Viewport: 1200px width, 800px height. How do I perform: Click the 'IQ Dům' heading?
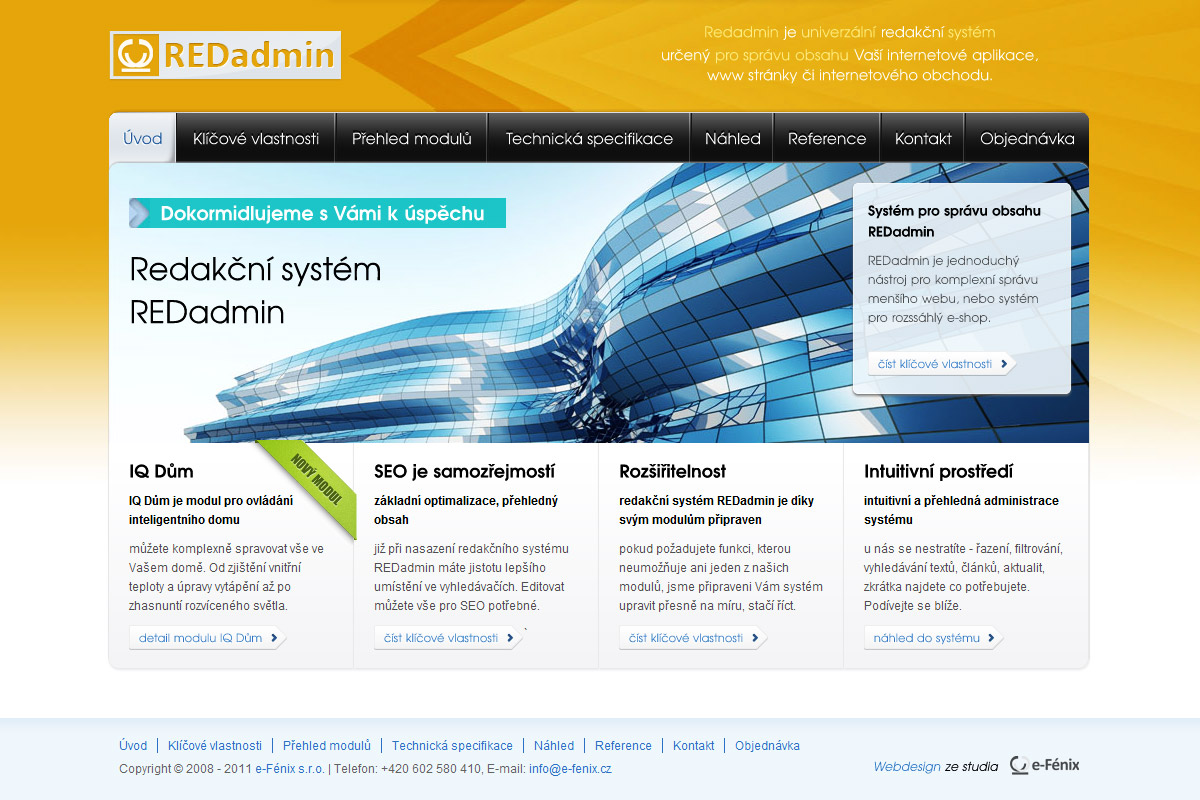point(161,471)
